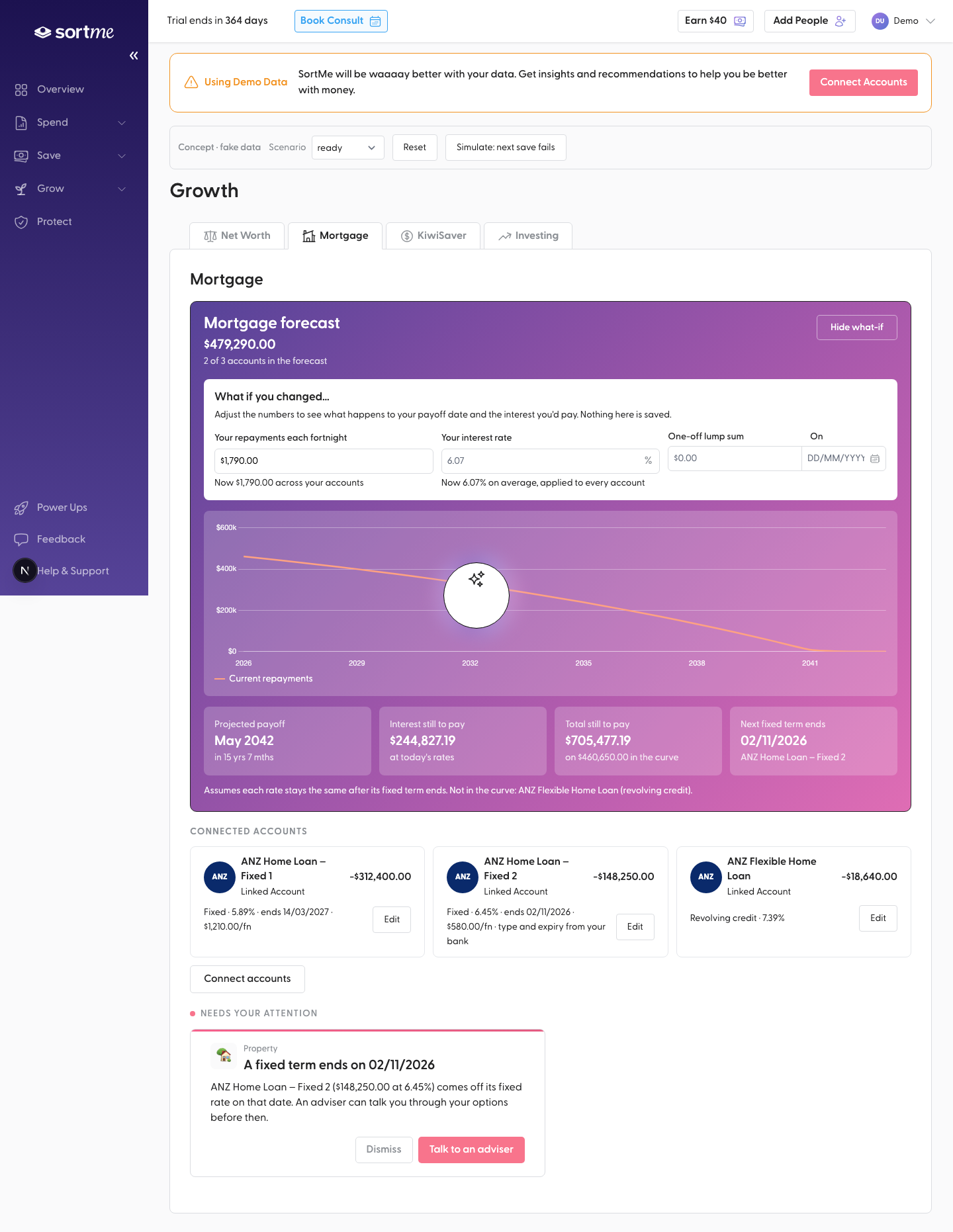
Task: Click the Reset button
Action: 415,148
